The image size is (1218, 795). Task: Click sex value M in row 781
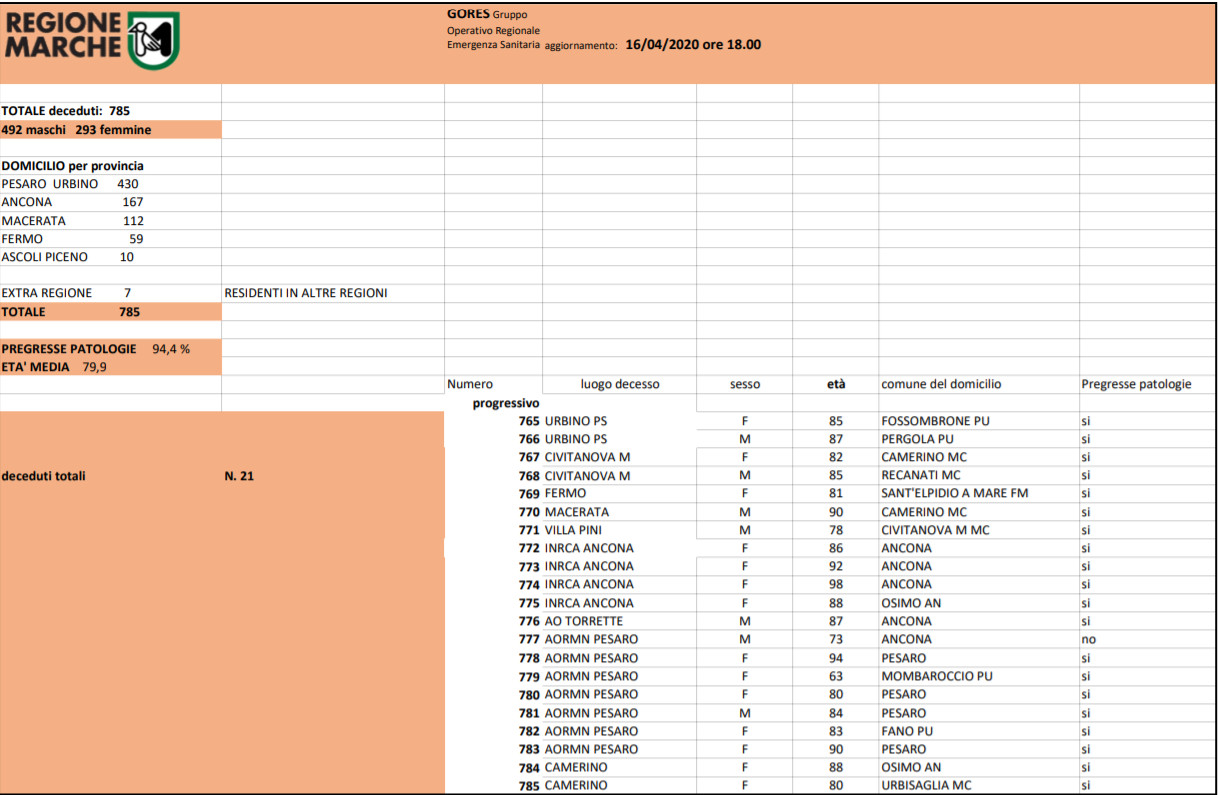[x=744, y=713]
